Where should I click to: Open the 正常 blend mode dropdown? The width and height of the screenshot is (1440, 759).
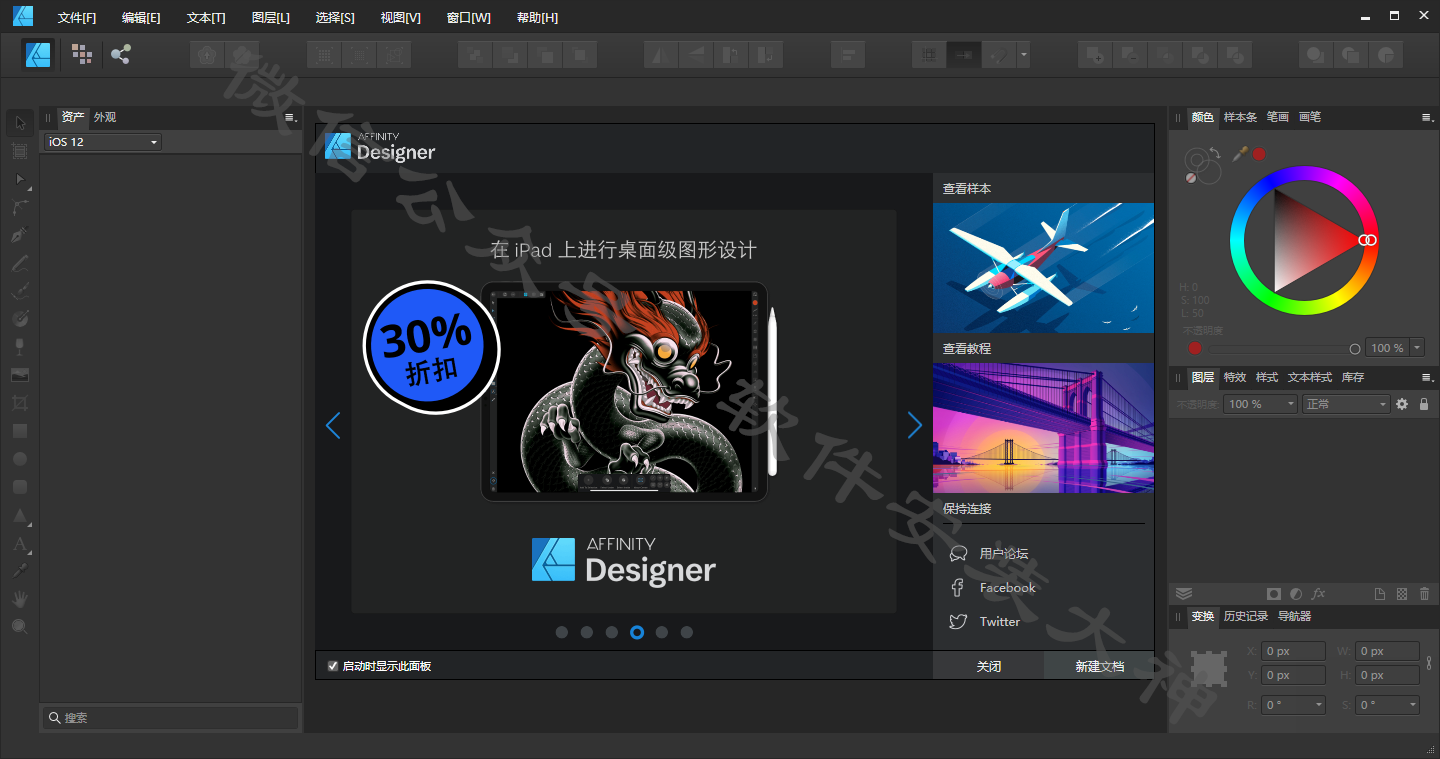[1346, 404]
